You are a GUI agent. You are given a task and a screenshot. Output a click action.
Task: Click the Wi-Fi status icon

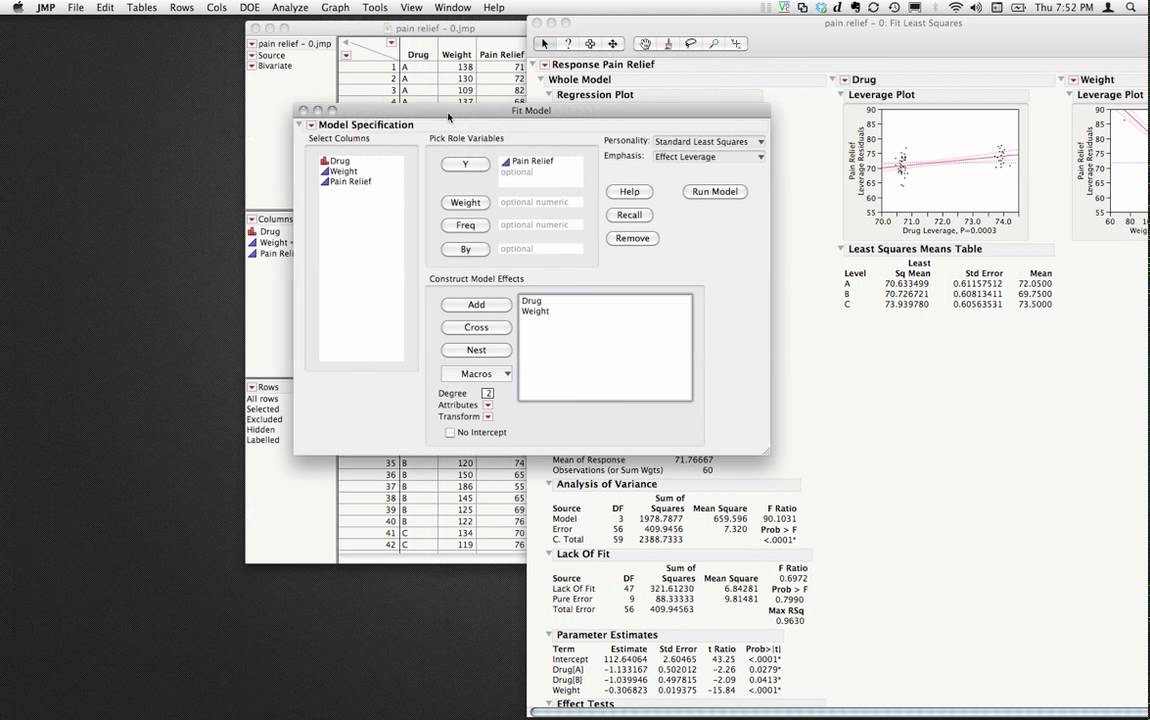tap(955, 7)
